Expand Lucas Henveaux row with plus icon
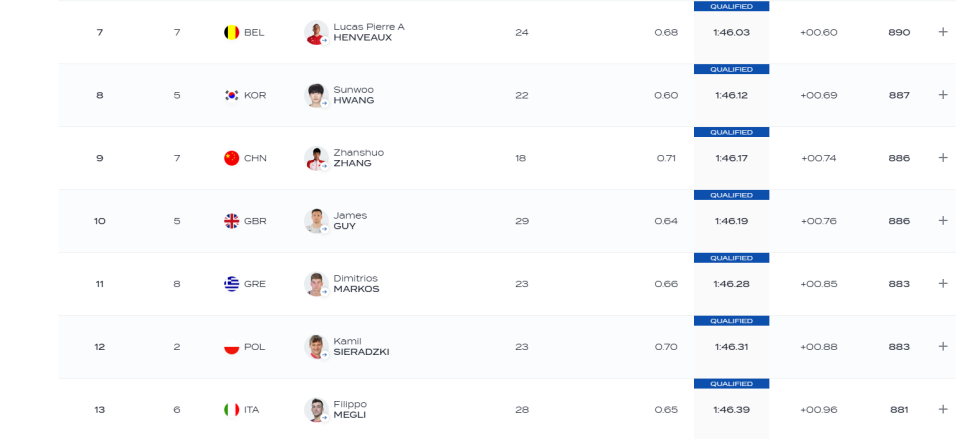 pos(943,32)
